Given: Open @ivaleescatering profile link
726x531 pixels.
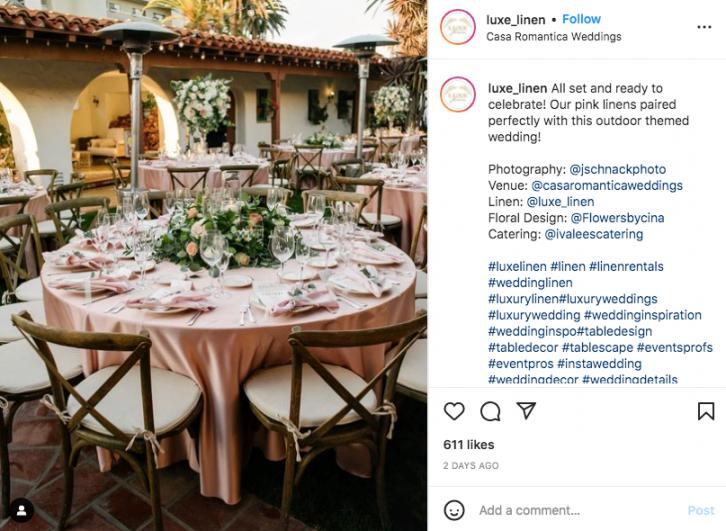Looking at the screenshot, I should pyautogui.click(x=593, y=234).
